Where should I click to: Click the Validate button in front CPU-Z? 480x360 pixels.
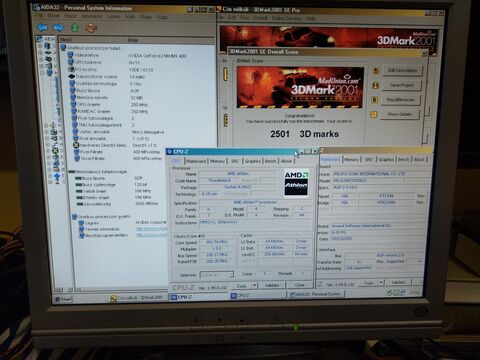(x=272, y=286)
